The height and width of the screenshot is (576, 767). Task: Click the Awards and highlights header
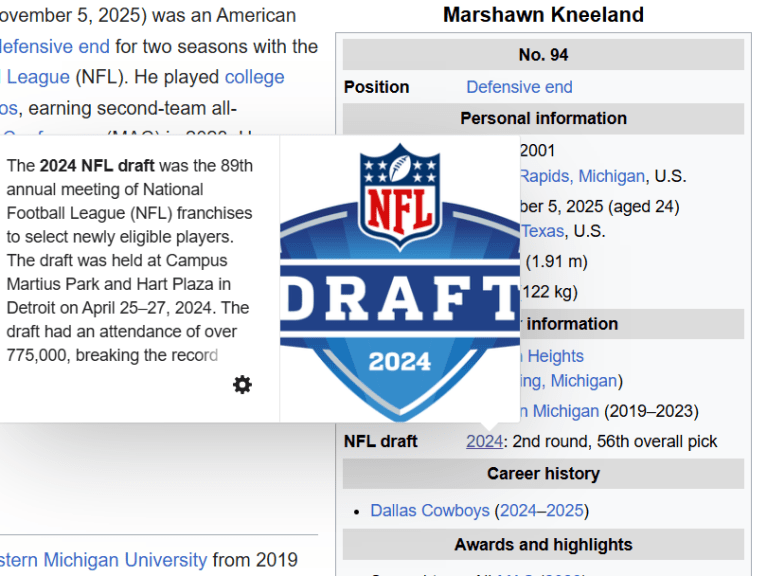tap(543, 545)
